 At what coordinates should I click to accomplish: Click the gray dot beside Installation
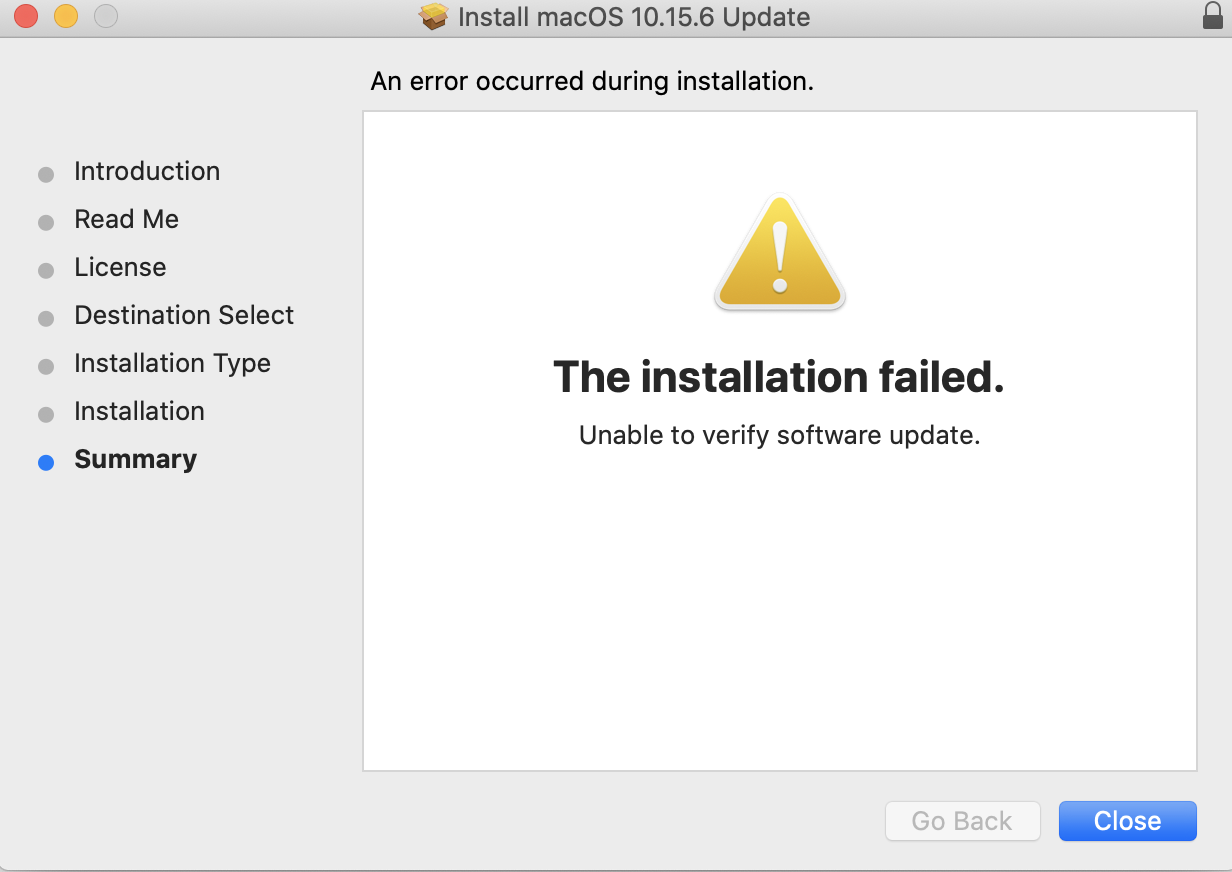tap(45, 414)
